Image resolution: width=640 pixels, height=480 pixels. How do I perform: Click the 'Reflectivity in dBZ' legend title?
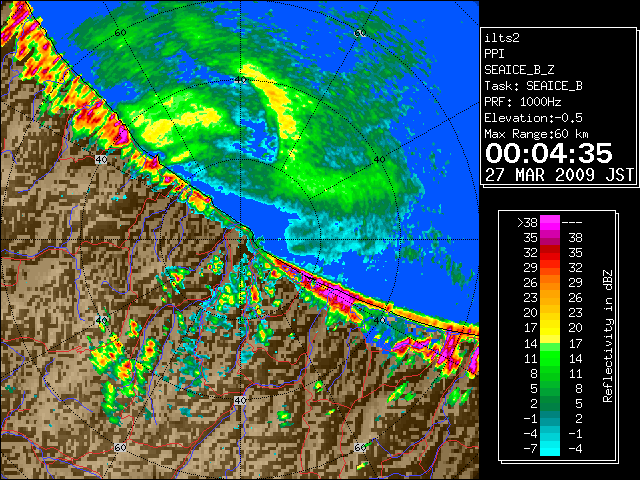608,336
